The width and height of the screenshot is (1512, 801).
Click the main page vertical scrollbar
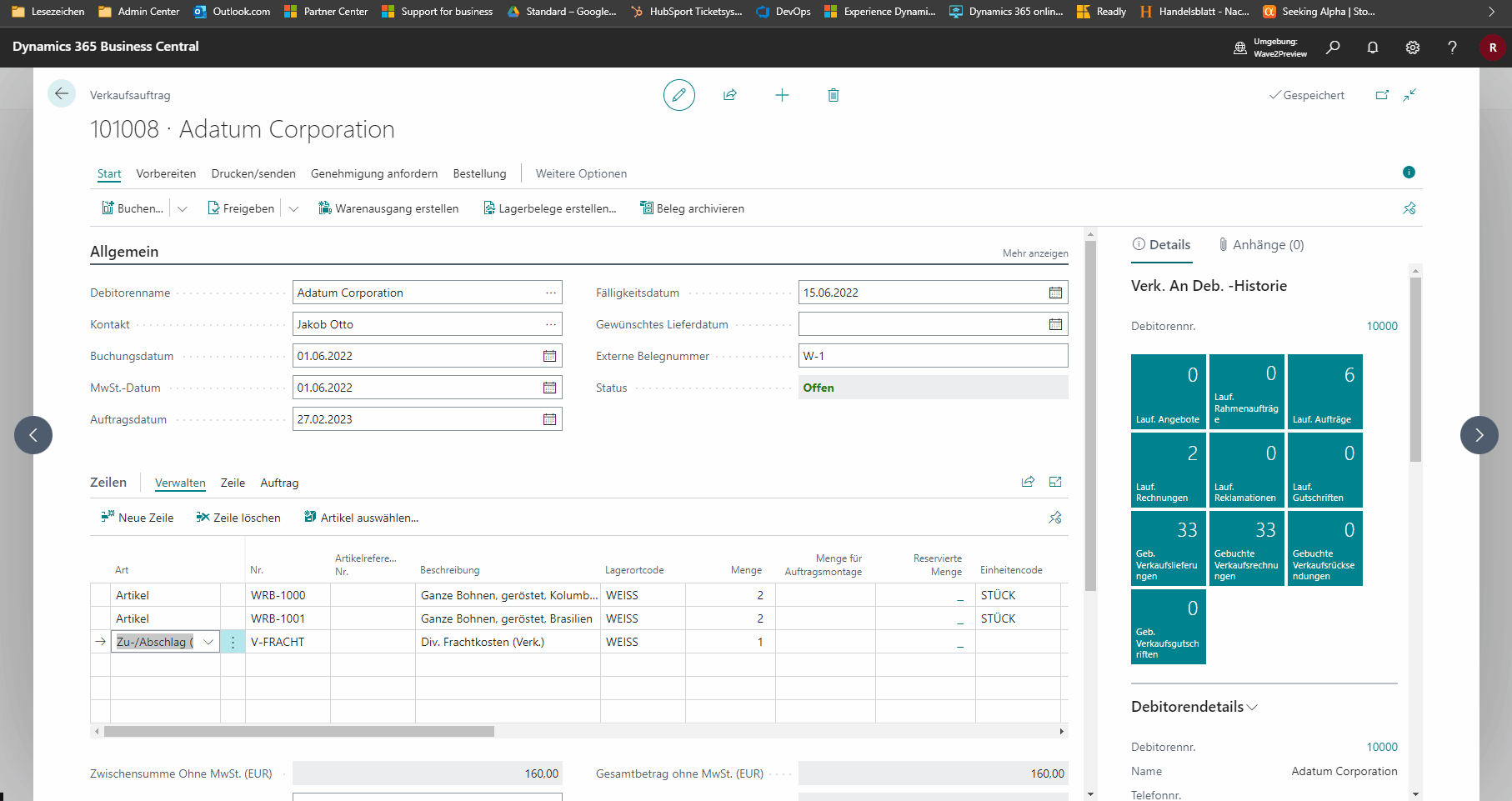[x=1090, y=415]
